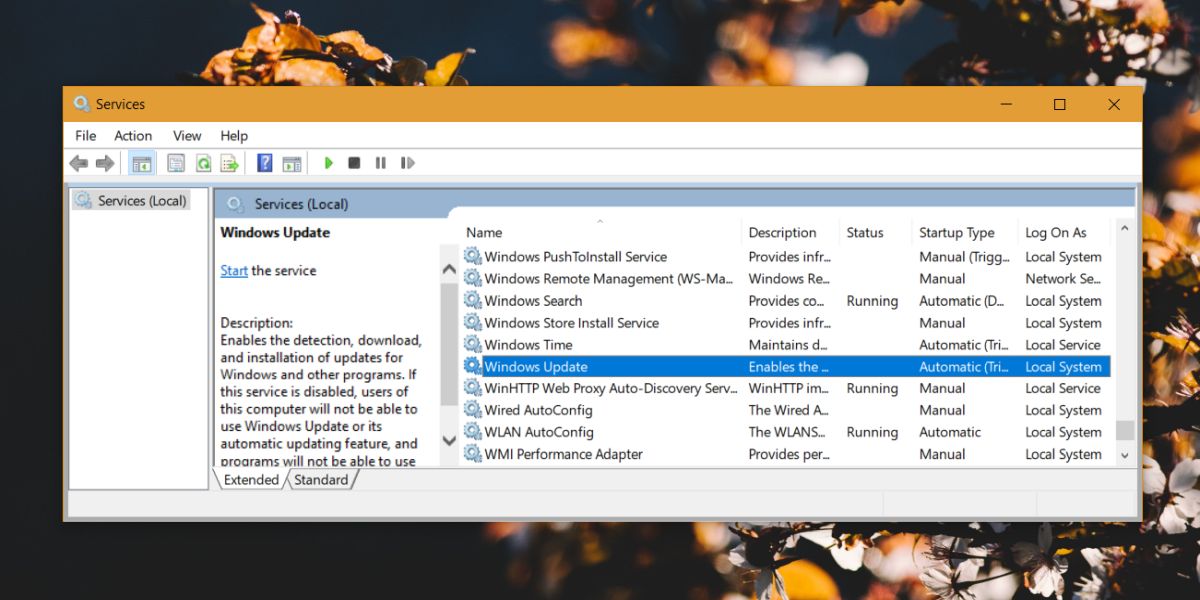Click the gear icon beside Windows PushToInstall Service
The image size is (1200, 600).
[472, 257]
